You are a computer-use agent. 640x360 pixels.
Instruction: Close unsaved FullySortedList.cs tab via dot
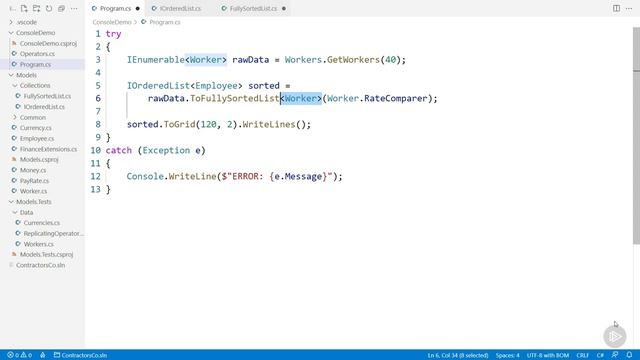pos(284,8)
